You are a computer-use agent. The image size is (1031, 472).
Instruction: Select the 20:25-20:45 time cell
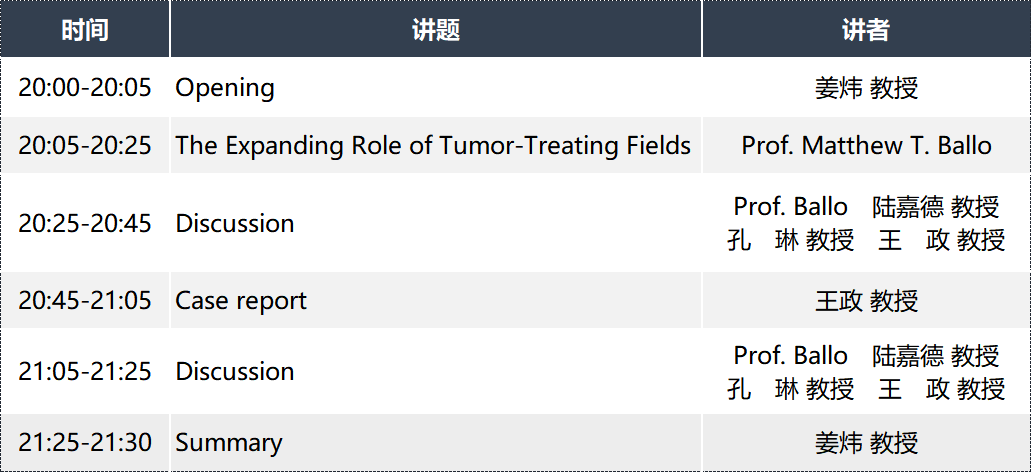(85, 224)
